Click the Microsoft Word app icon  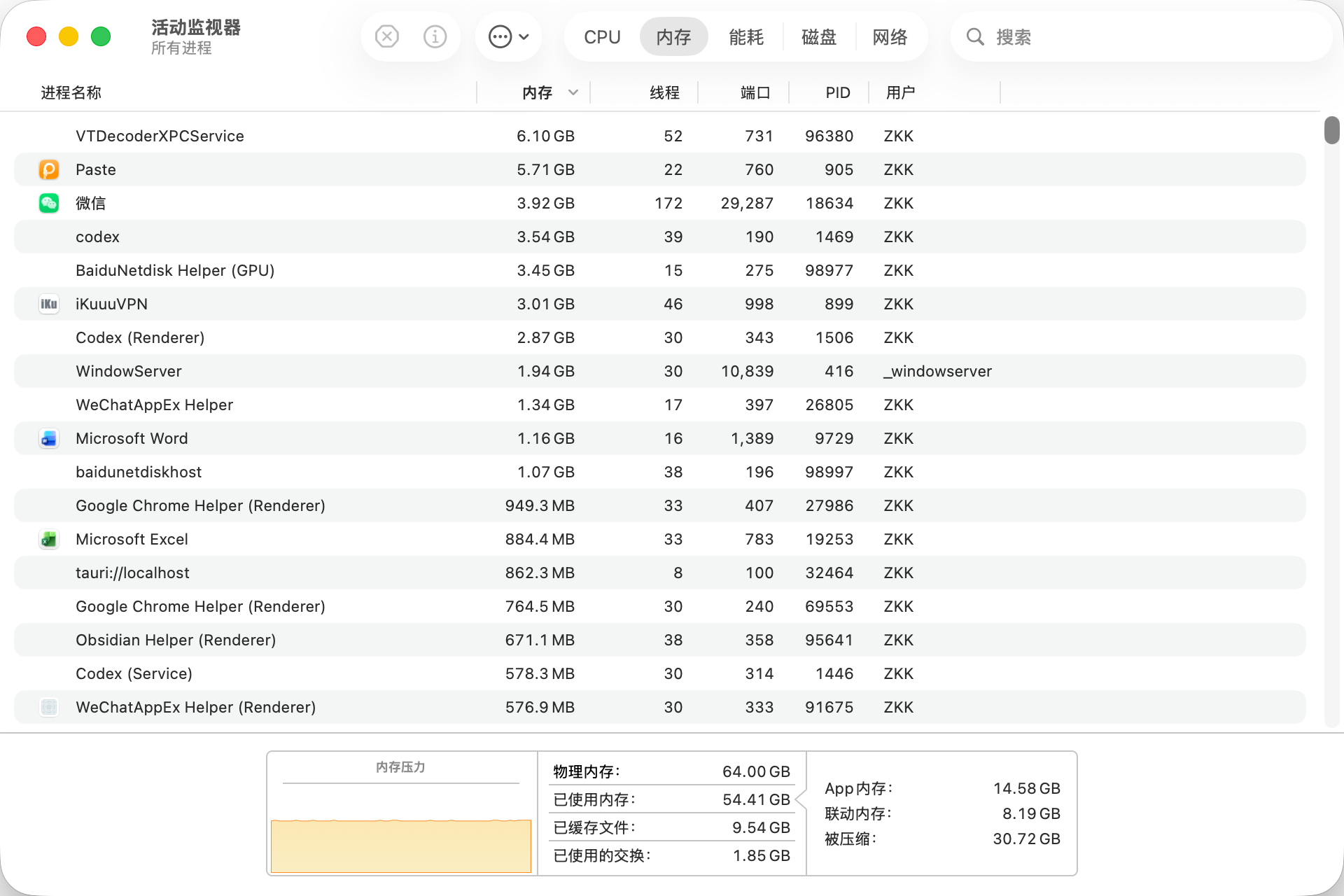tap(49, 438)
